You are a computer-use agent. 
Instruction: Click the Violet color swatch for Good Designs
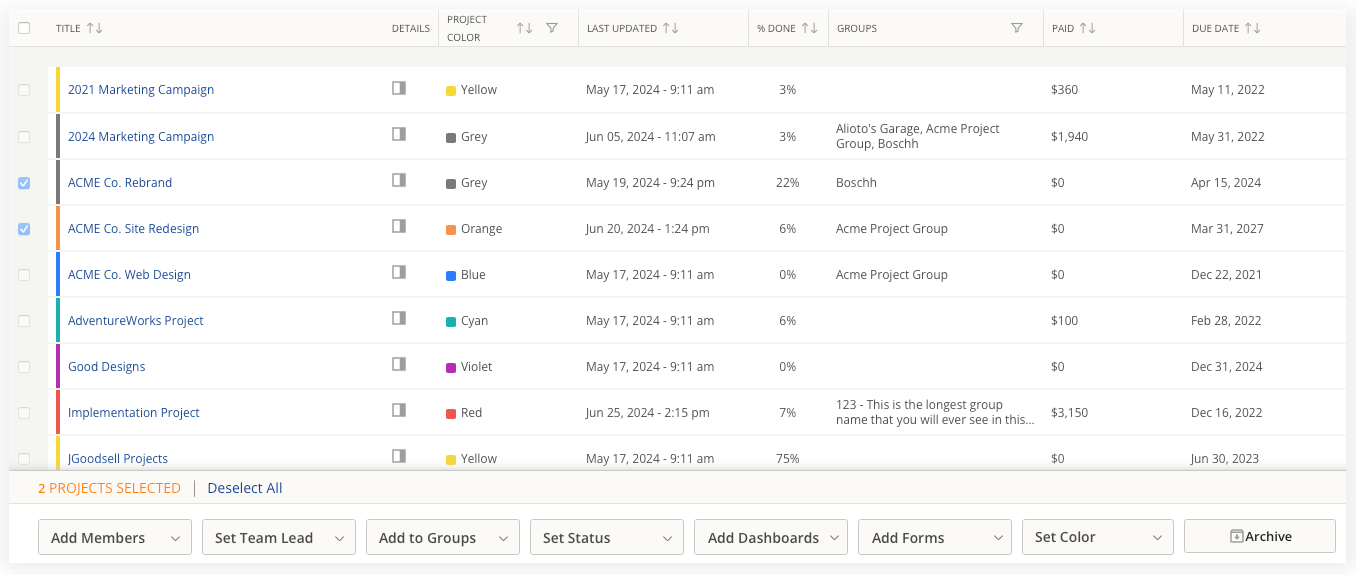451,367
